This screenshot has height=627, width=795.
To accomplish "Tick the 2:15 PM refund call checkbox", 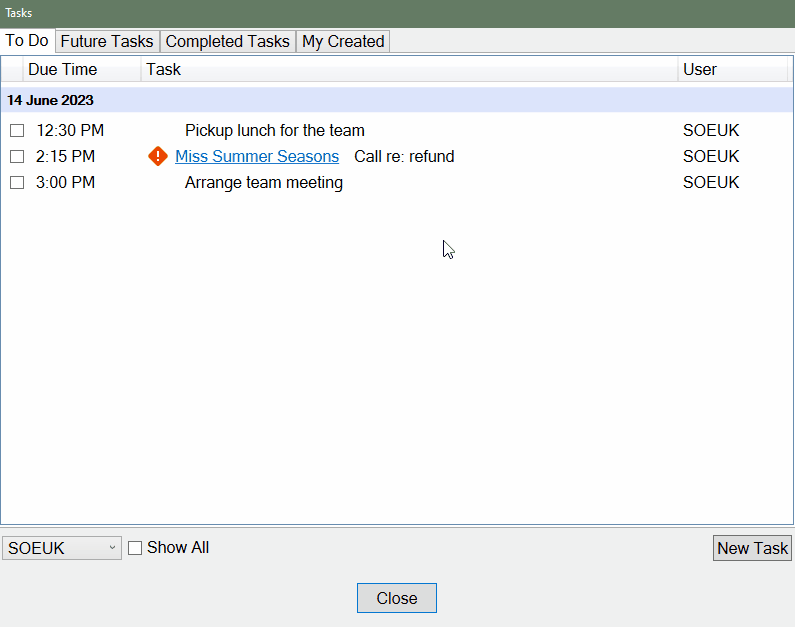I will pyautogui.click(x=17, y=157).
